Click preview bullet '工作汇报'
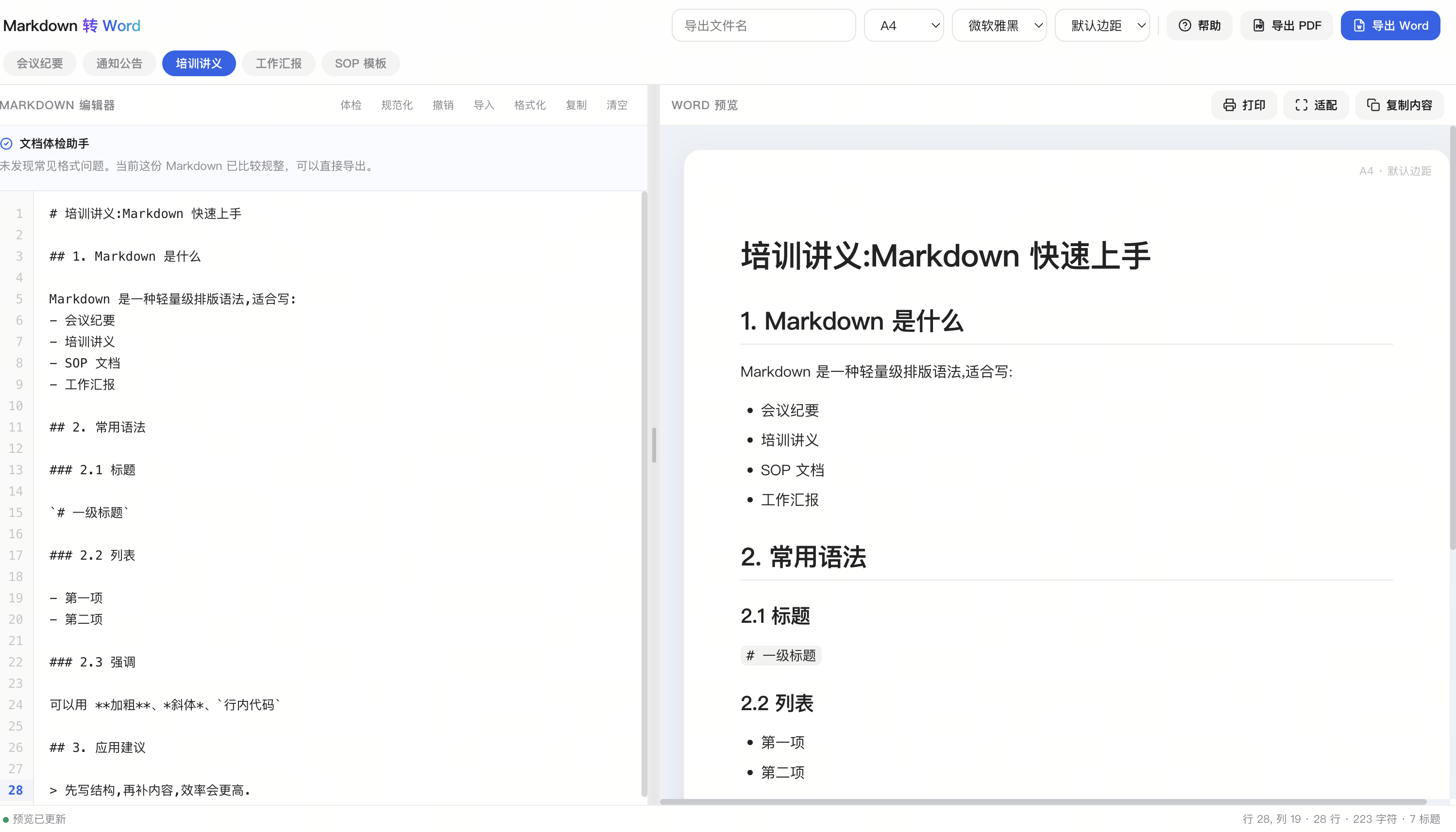 (x=790, y=500)
